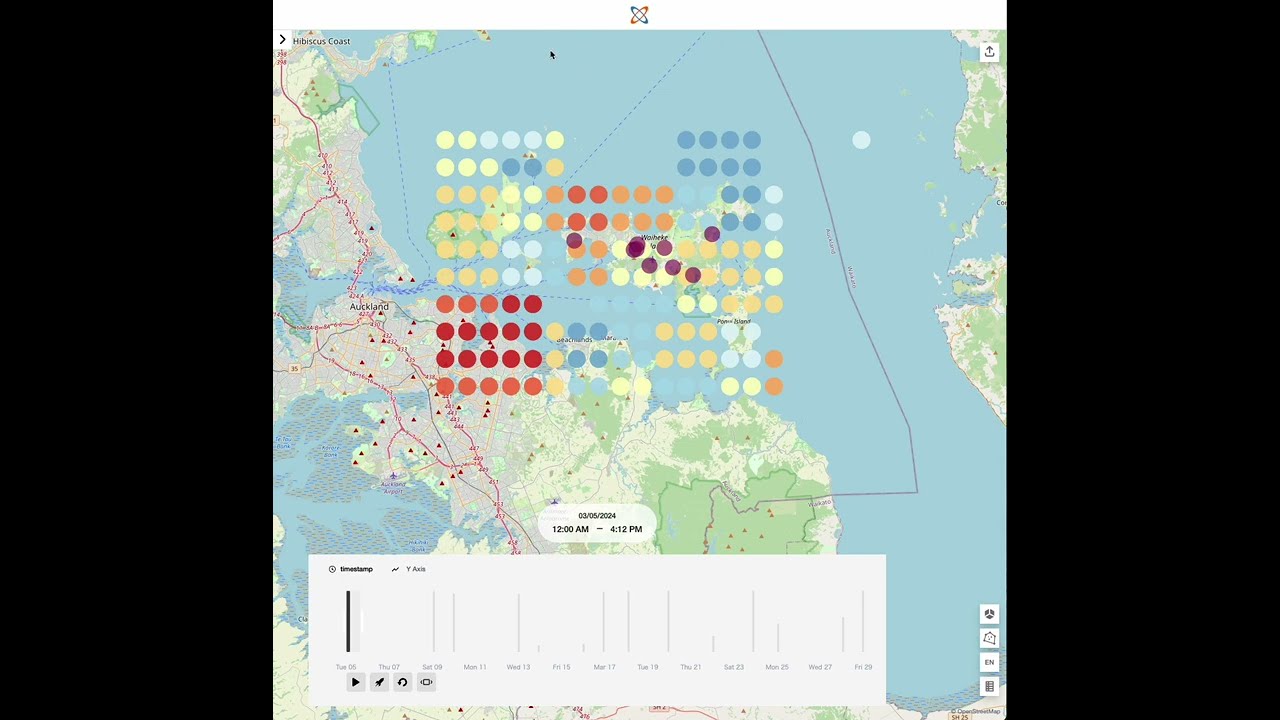This screenshot has height=720, width=1280.
Task: Click the isolated light-blue dot in the northeast
Action: point(861,140)
